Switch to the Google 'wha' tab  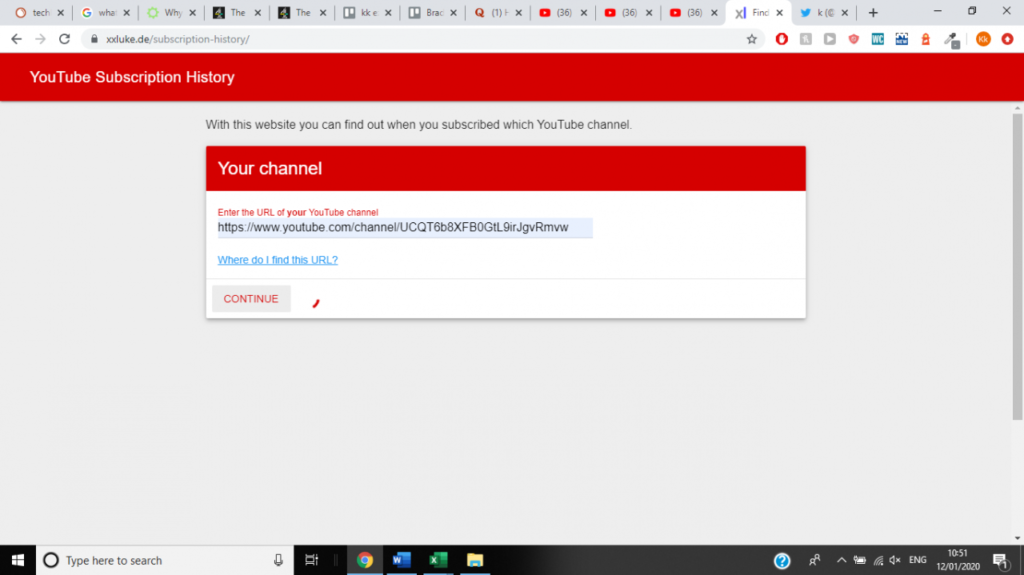click(x=104, y=12)
